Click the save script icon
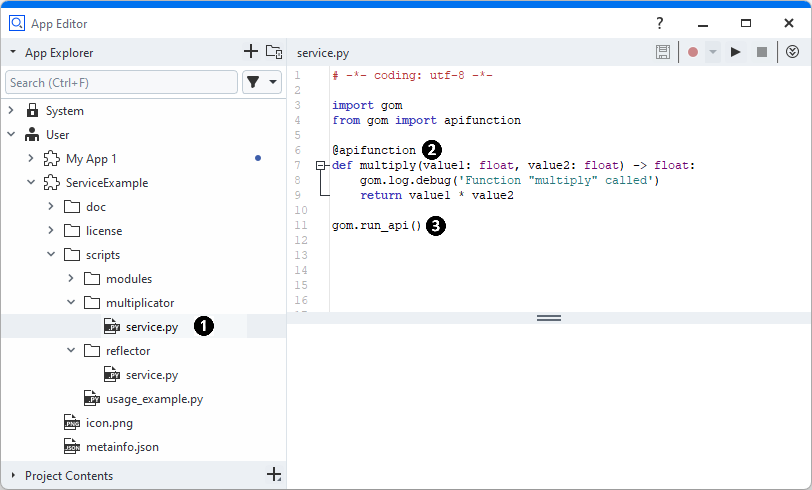 click(x=663, y=52)
